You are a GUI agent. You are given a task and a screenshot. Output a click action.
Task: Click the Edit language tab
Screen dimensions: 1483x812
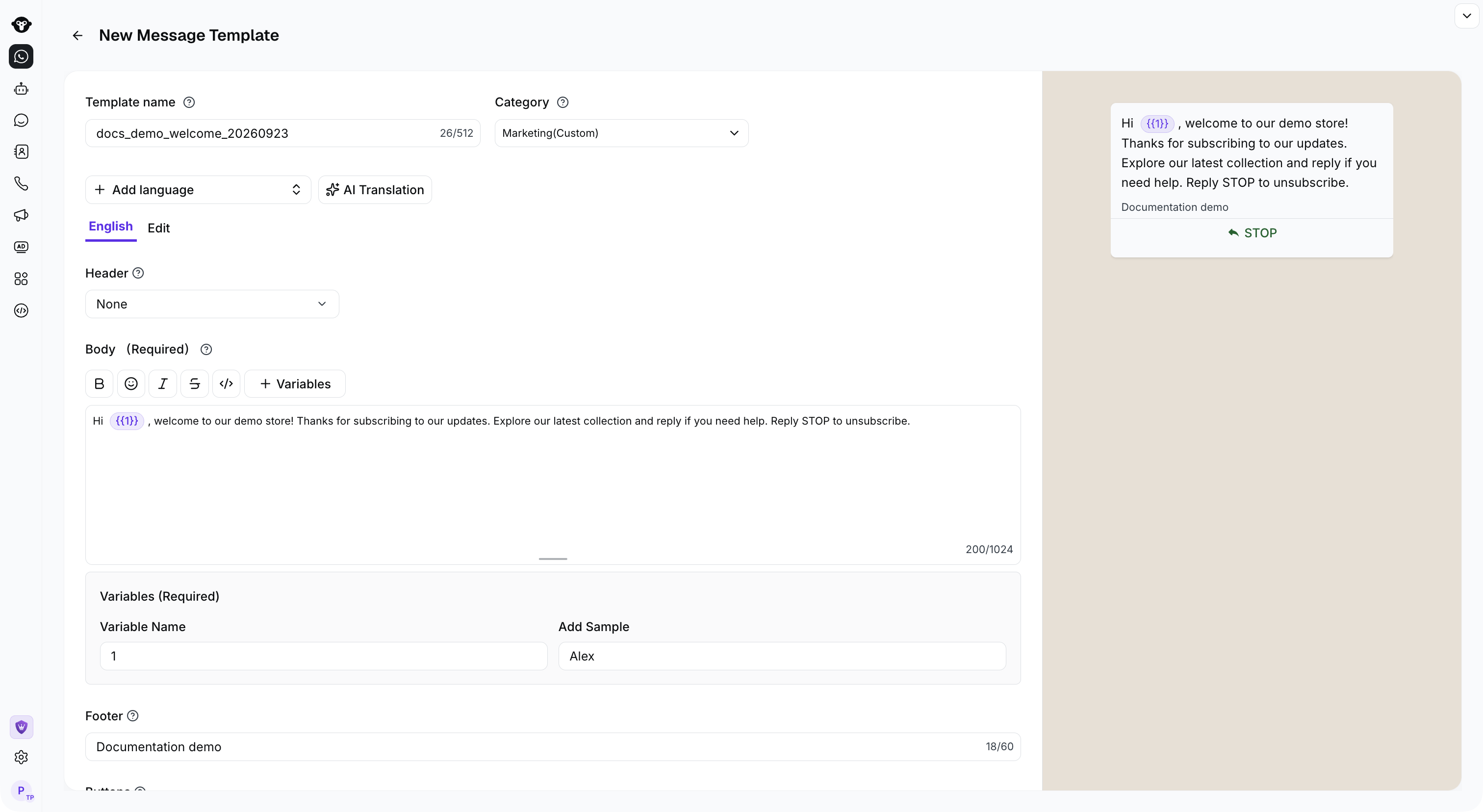click(158, 228)
